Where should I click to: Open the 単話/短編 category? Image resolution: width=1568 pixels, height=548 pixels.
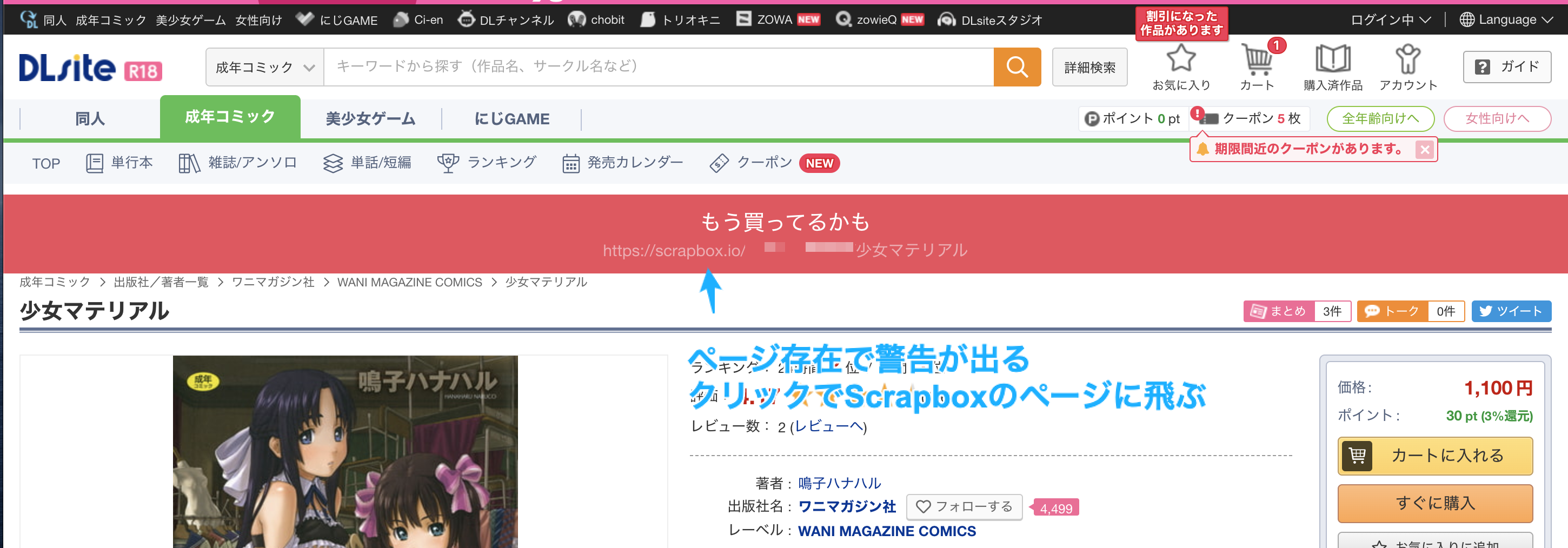[367, 163]
